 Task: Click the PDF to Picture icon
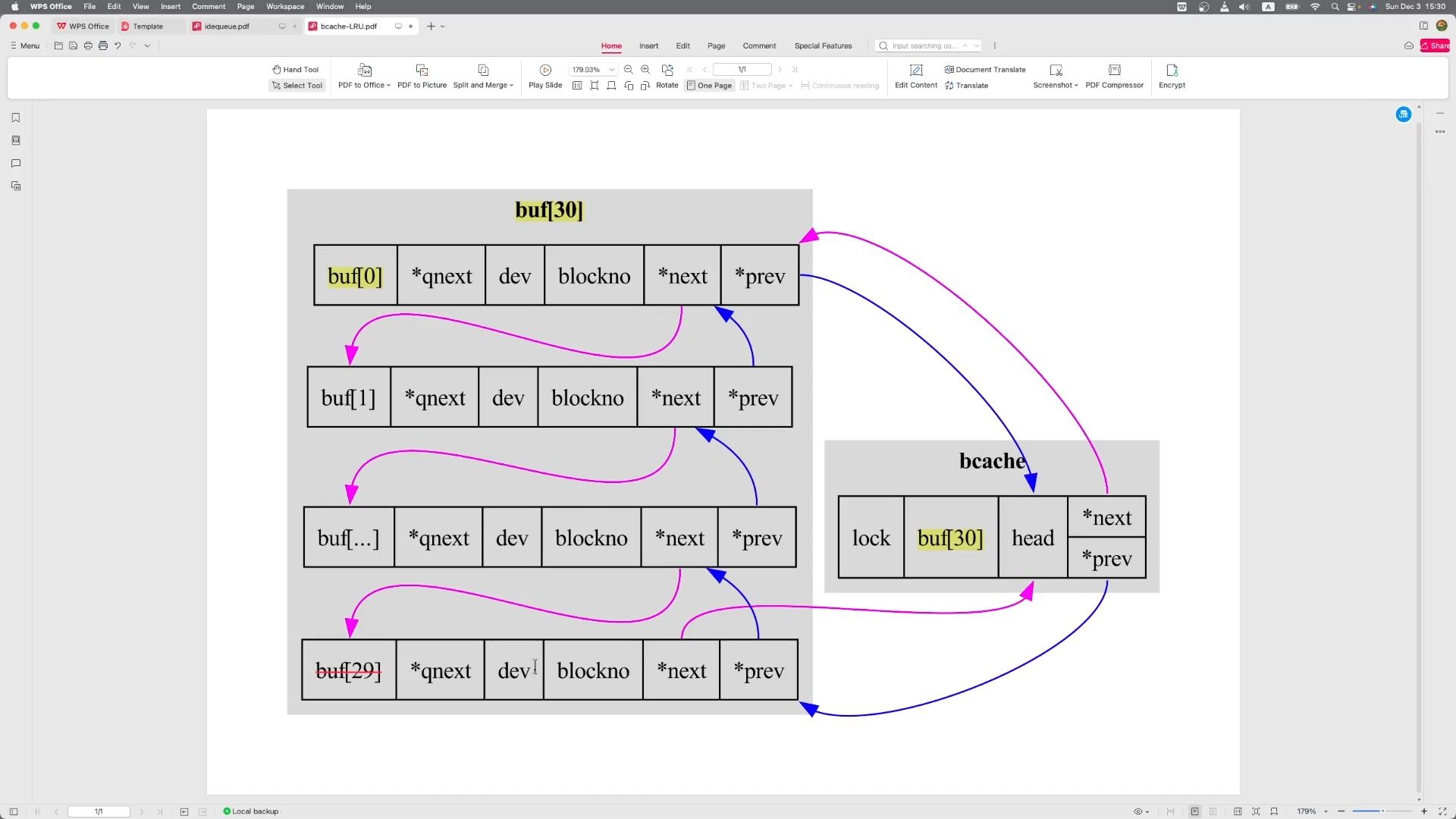[422, 70]
